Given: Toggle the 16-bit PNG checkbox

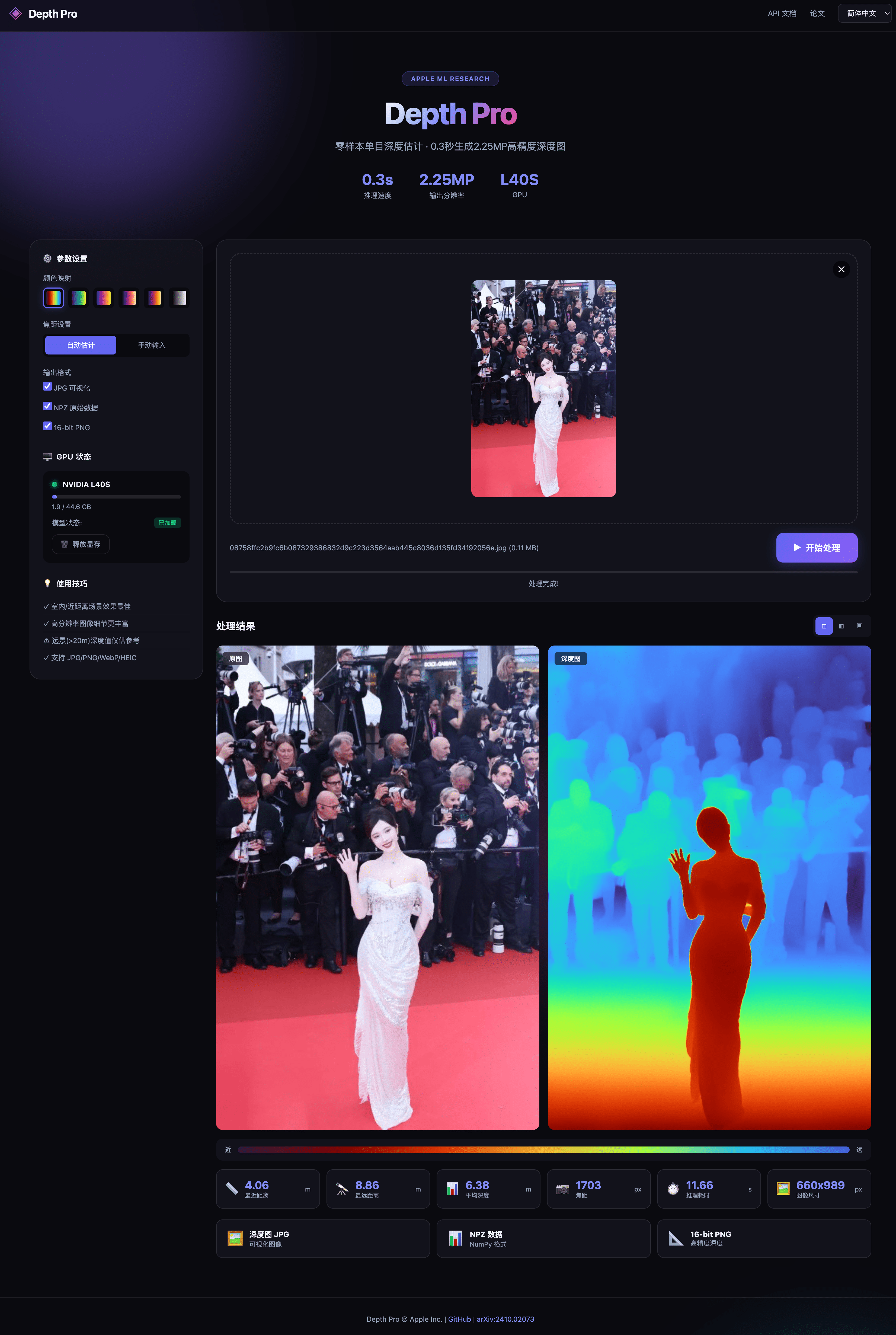Looking at the screenshot, I should (x=47, y=426).
